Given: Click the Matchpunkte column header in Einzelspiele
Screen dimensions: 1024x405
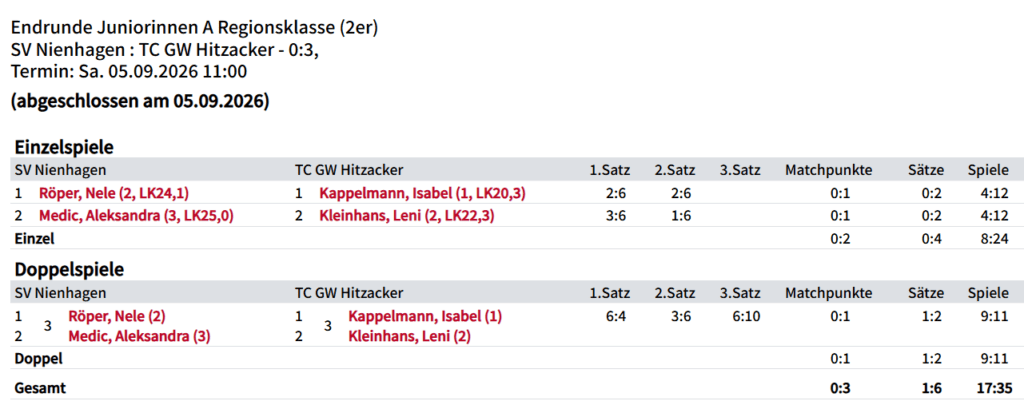Looking at the screenshot, I should (x=829, y=170).
